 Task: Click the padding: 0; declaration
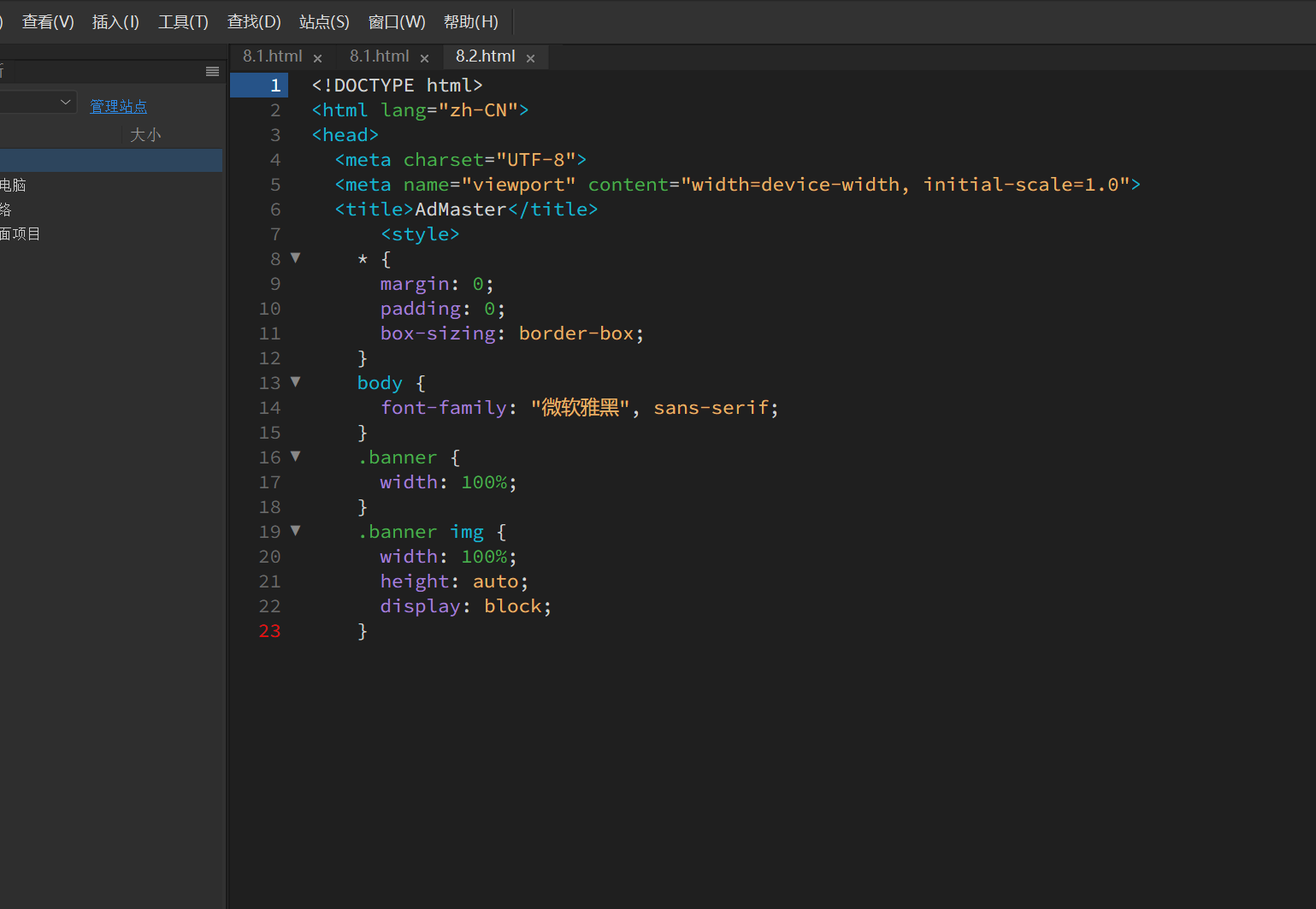443,309
